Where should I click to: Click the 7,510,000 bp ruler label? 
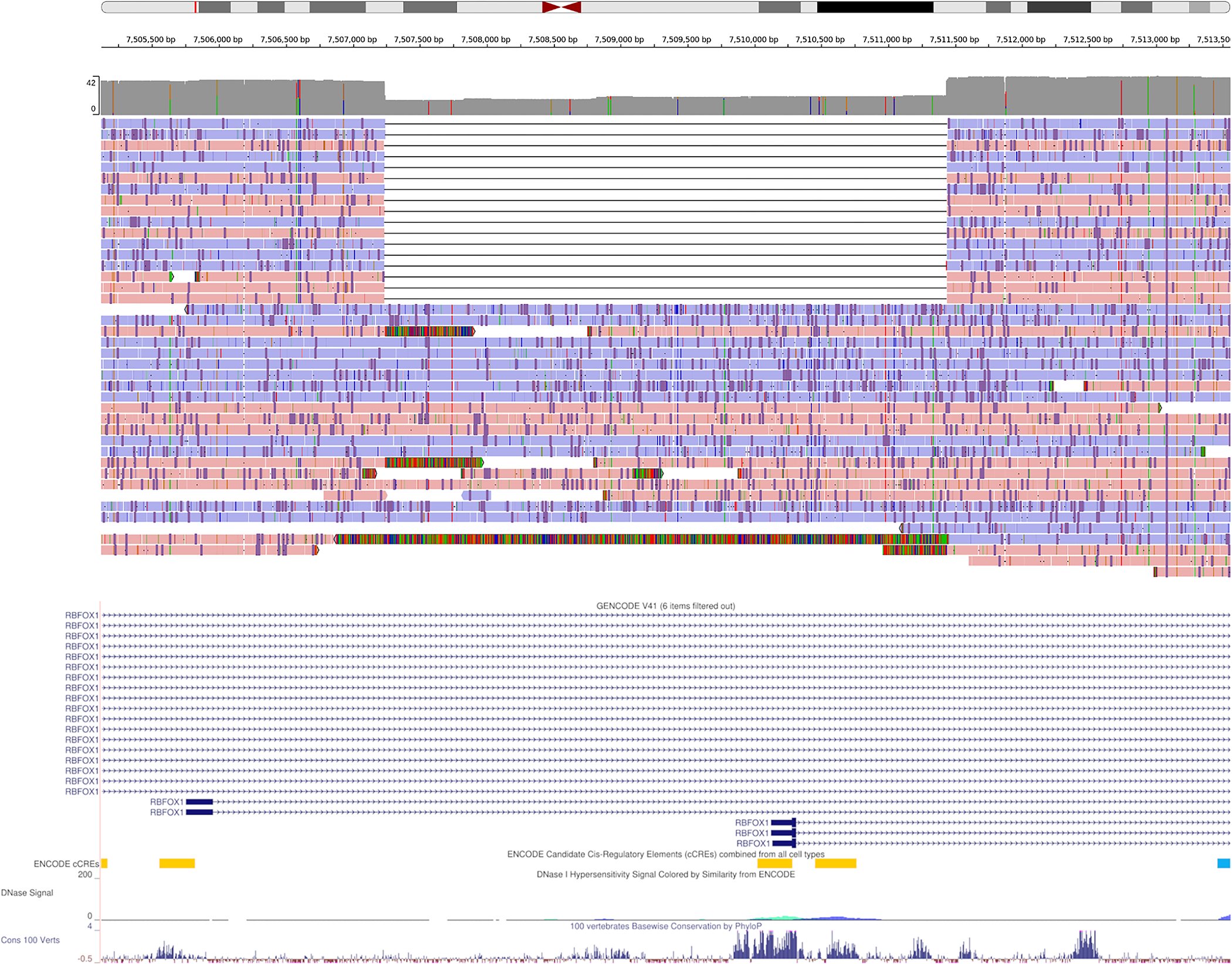(x=754, y=39)
